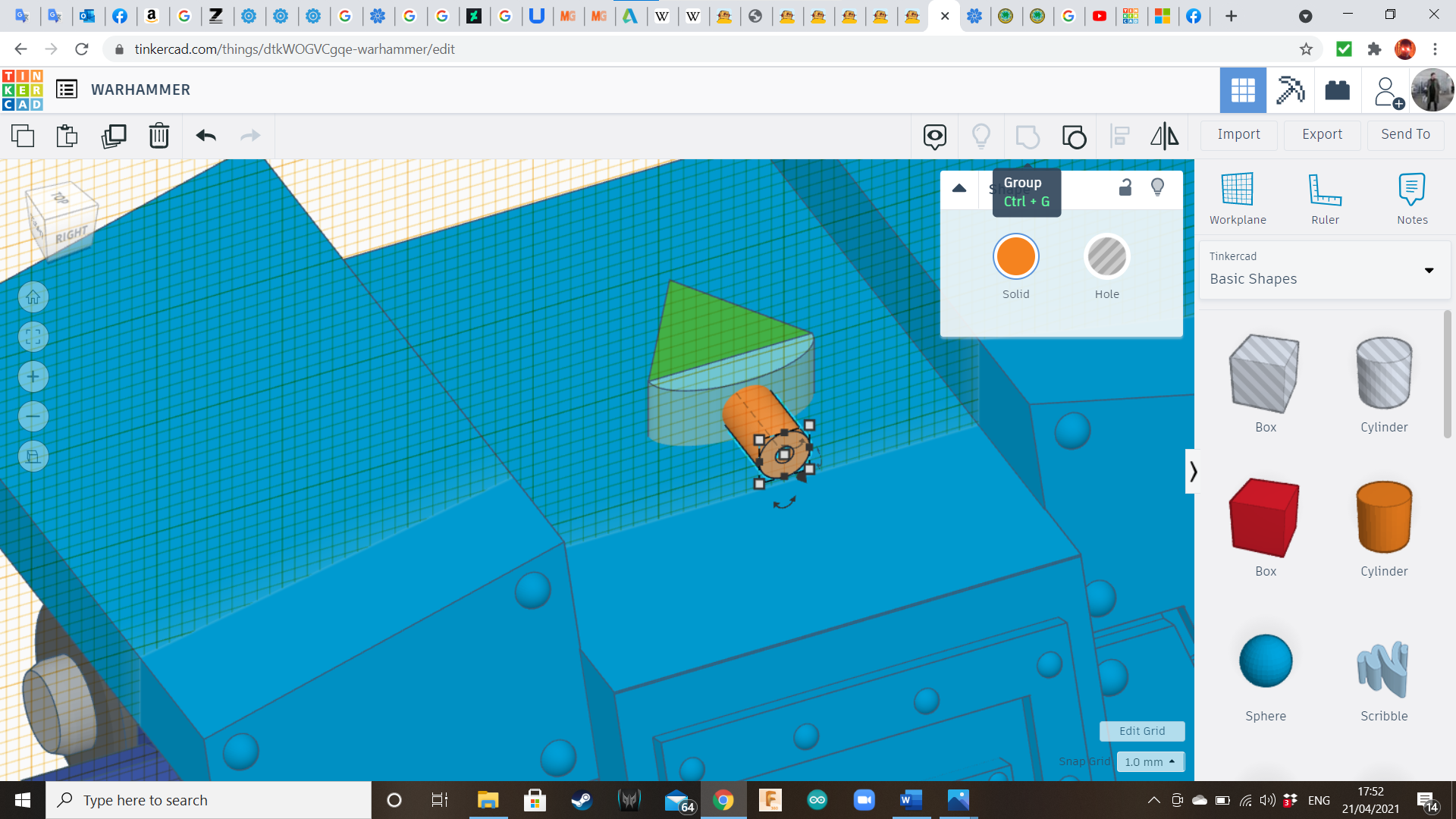Click the Mirror tool icon
The width and height of the screenshot is (1456, 819).
(1164, 136)
